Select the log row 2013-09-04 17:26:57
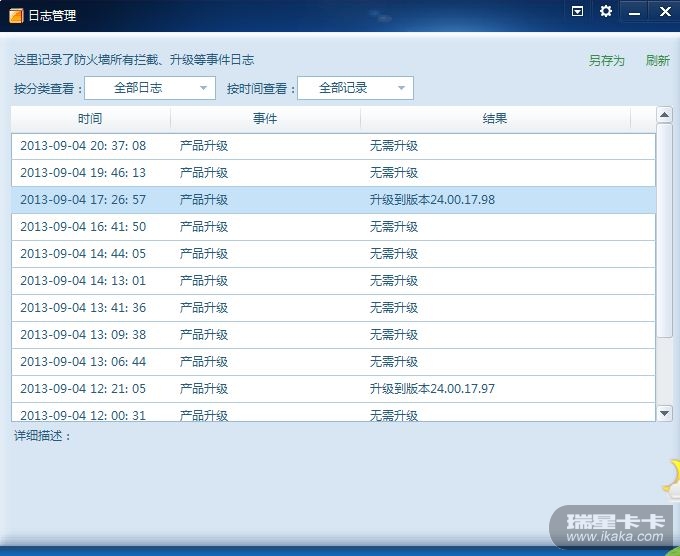This screenshot has height=556, width=680. click(333, 200)
